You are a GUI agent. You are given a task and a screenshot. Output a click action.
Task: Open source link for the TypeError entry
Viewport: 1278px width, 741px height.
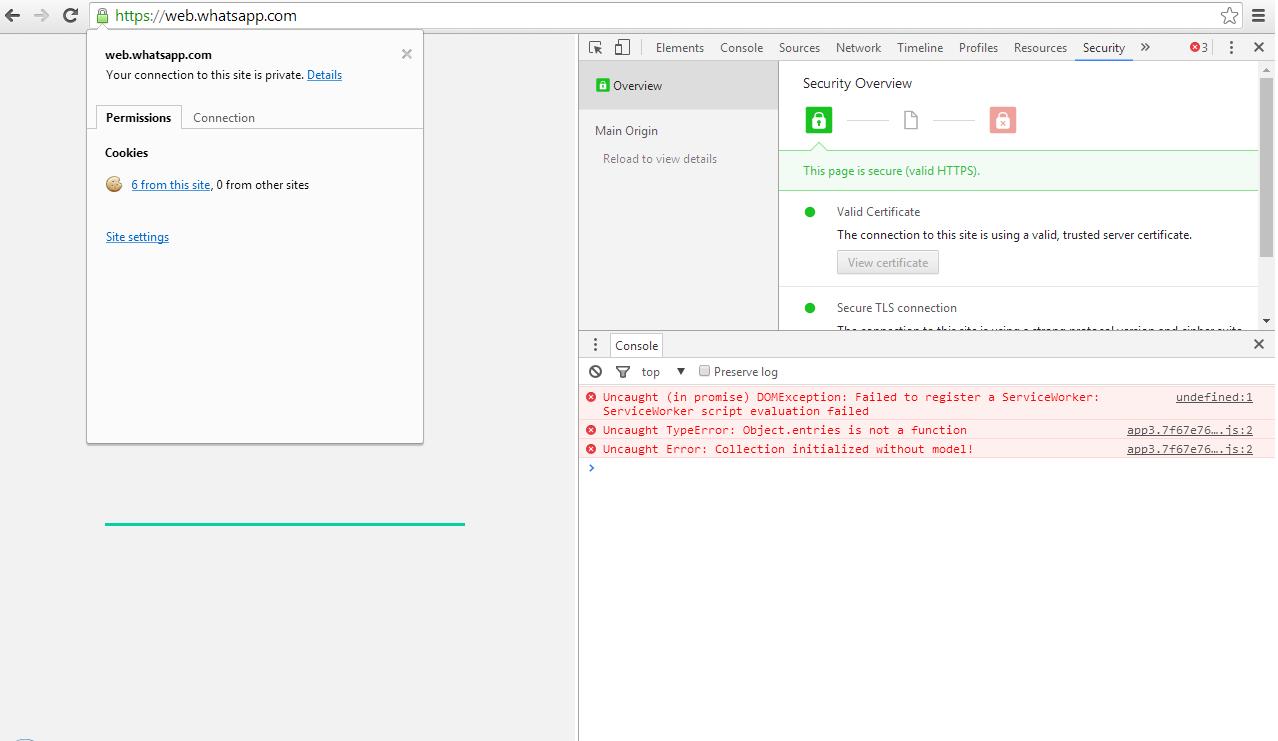pyautogui.click(x=1190, y=430)
